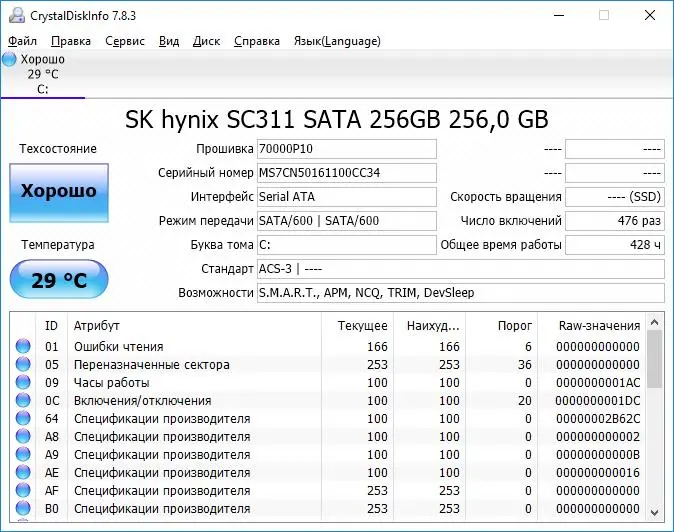Click the Интерфейс field Serial ATA
This screenshot has height=532, width=674.
pos(347,197)
